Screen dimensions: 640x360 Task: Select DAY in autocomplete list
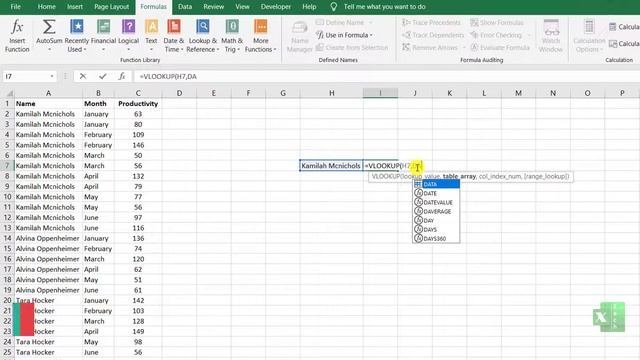(436, 220)
